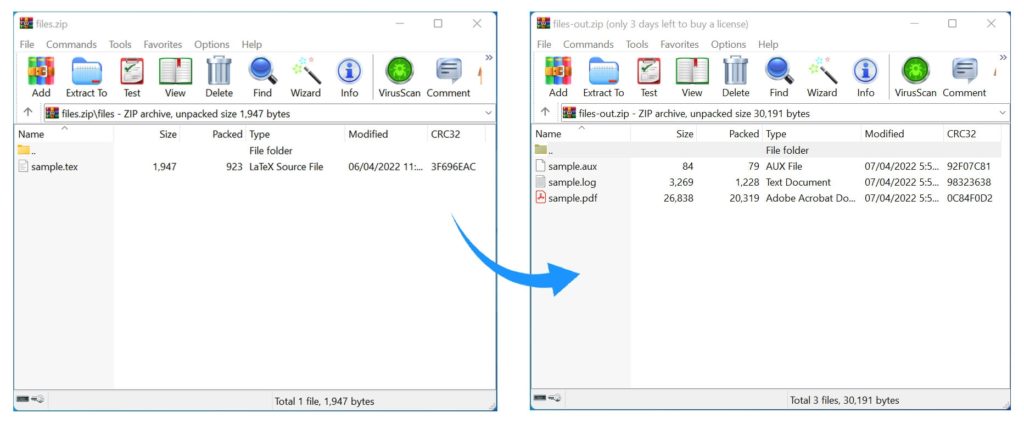This screenshot has width=1024, height=424.
Task: Select sample.aux file
Action: click(572, 167)
